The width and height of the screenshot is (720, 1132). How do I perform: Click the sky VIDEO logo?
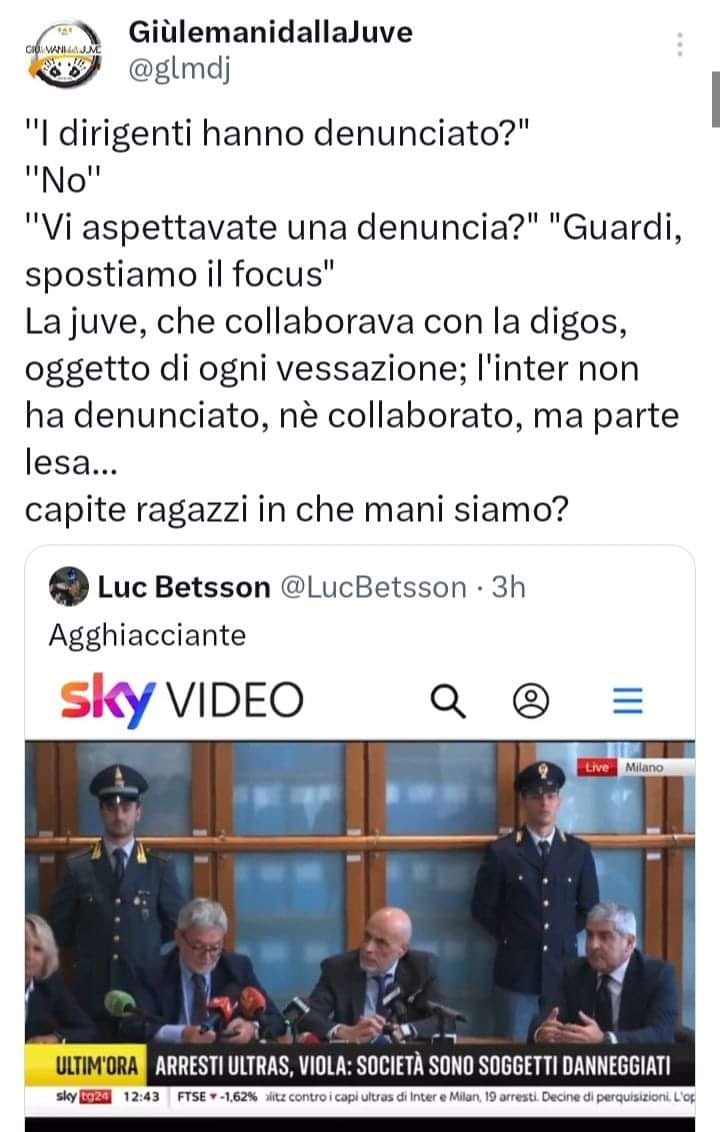point(182,700)
